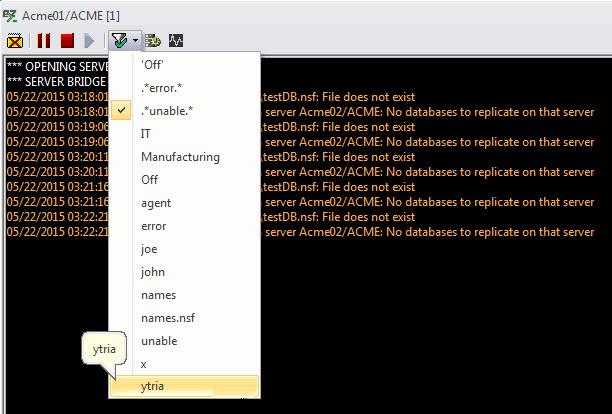Choose the x filter entry
The width and height of the screenshot is (612, 414).
[x=144, y=364]
